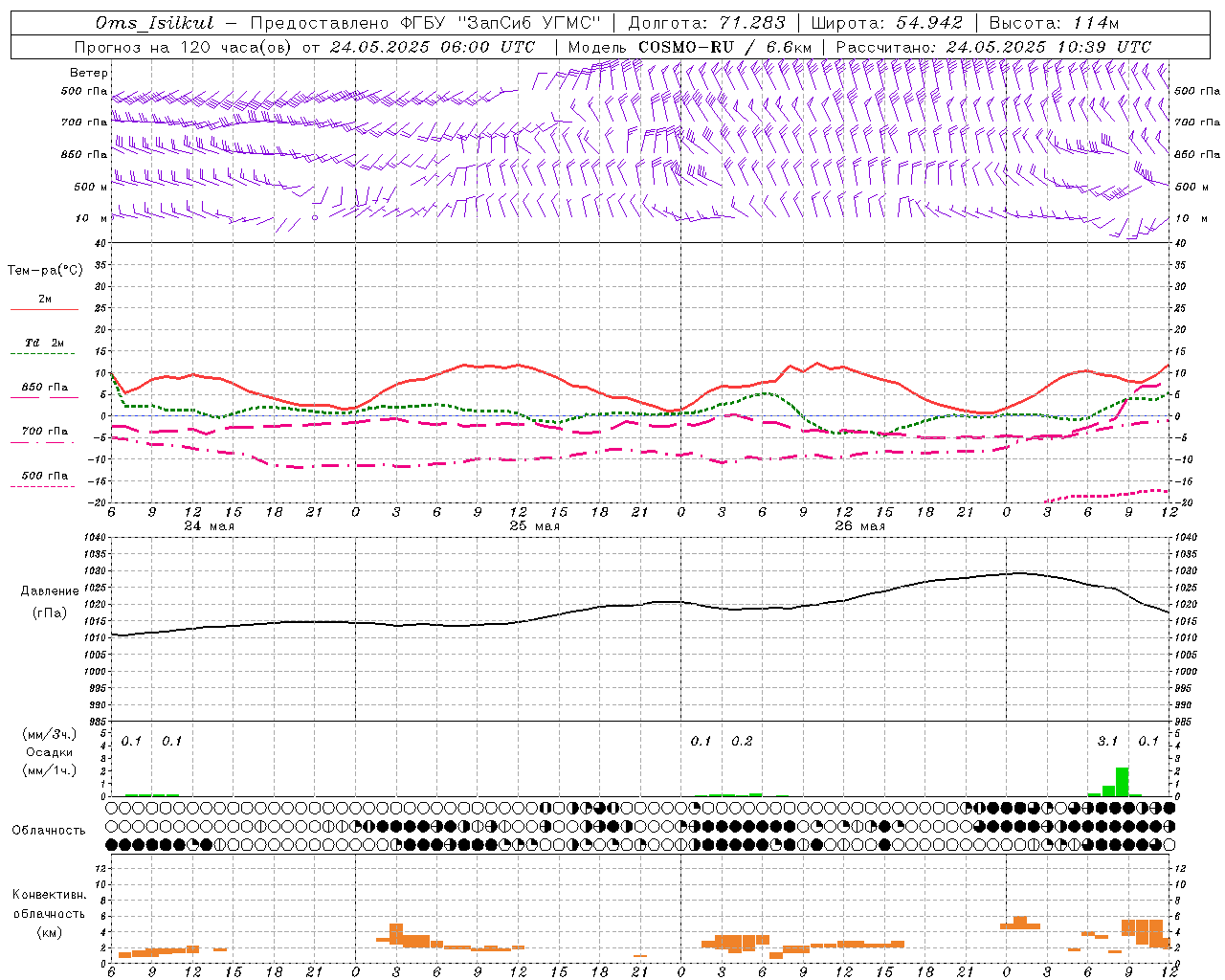
Task: Click the '24 мая' date label
Action: tap(209, 526)
